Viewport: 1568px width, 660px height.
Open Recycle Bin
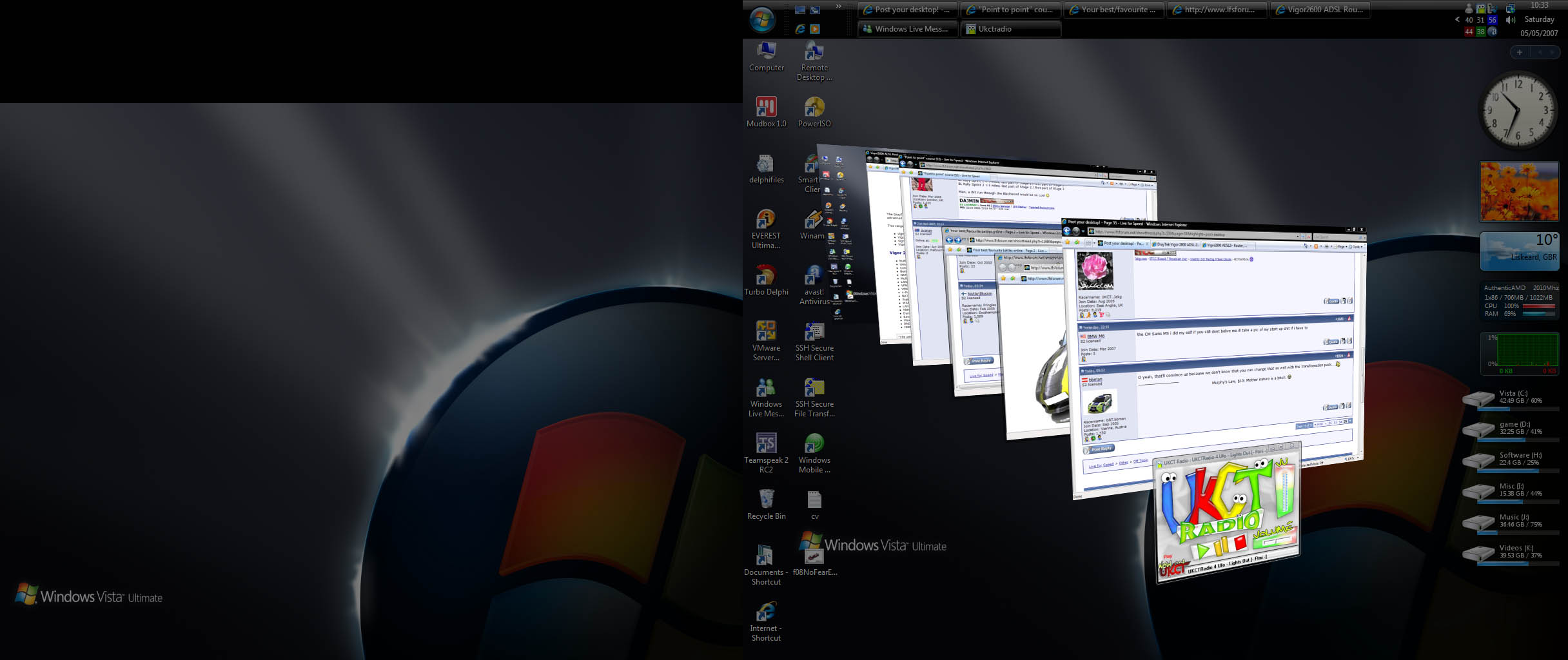tap(766, 505)
